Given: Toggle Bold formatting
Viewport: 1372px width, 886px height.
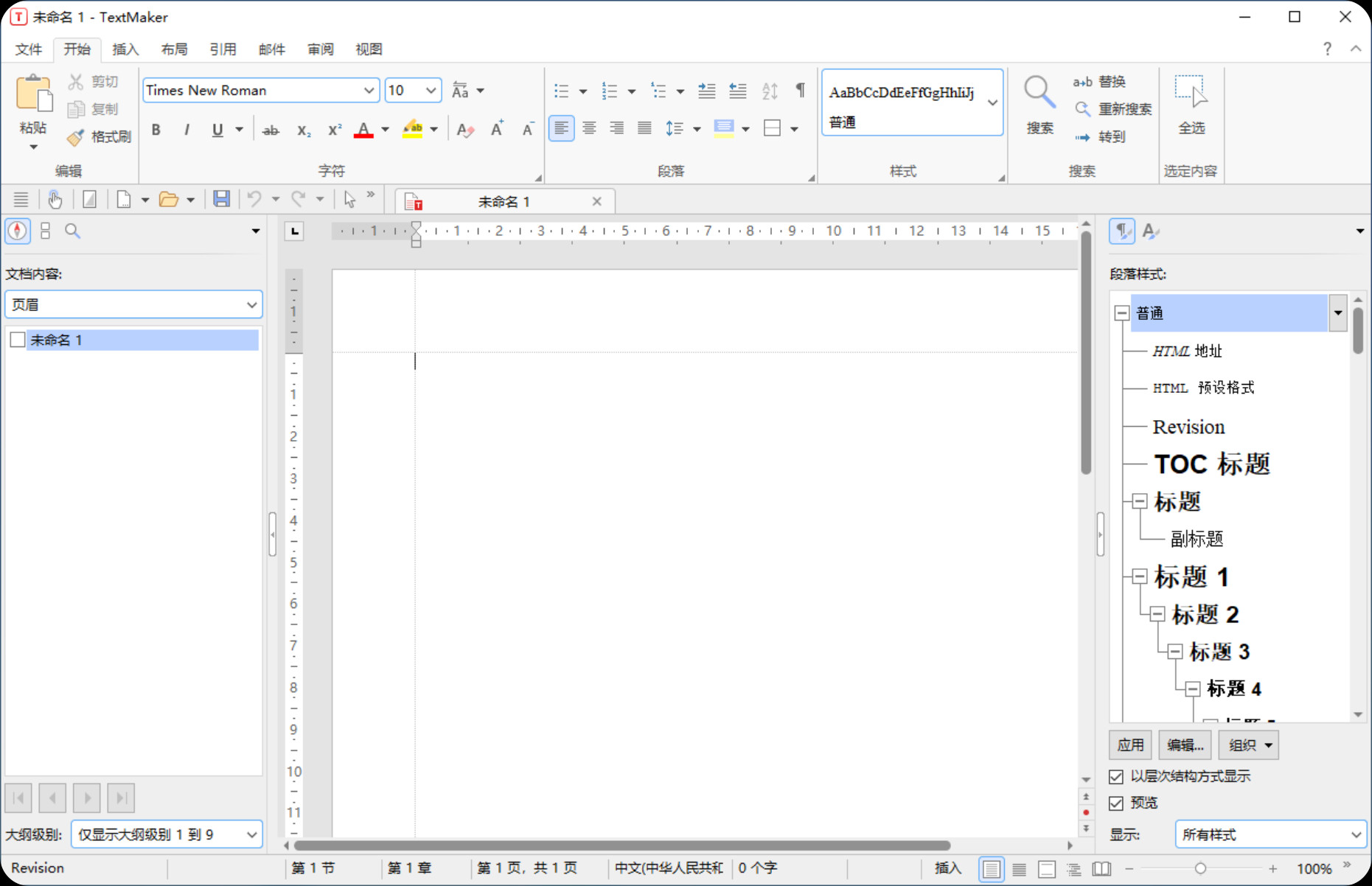Looking at the screenshot, I should click(x=156, y=130).
